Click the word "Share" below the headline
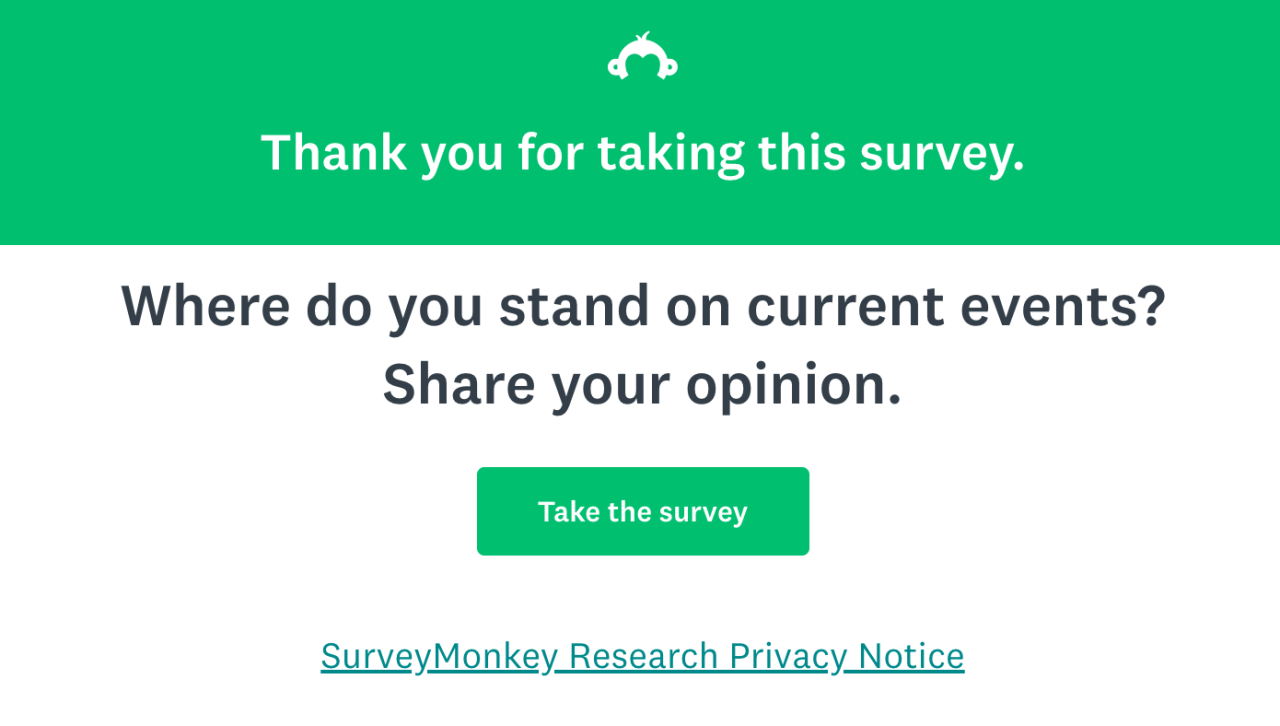1280x726 pixels. pyautogui.click(x=458, y=384)
